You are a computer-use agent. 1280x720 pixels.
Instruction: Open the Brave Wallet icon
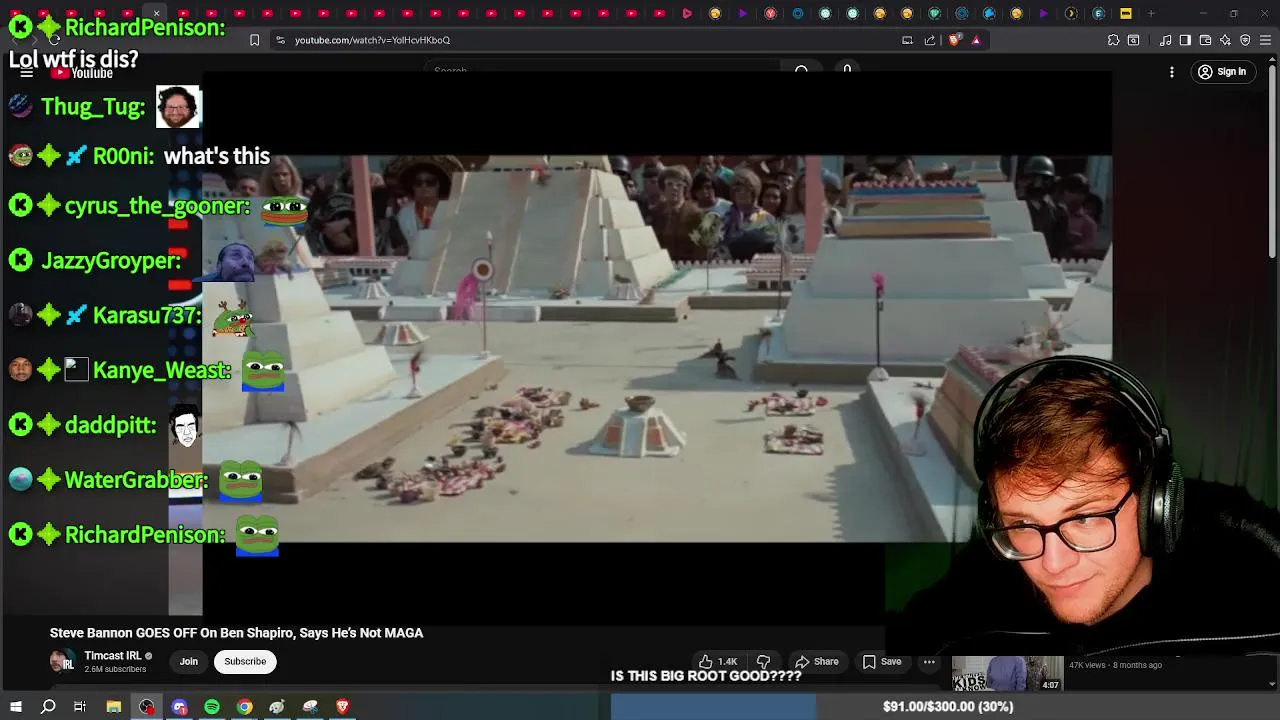[x=1205, y=40]
